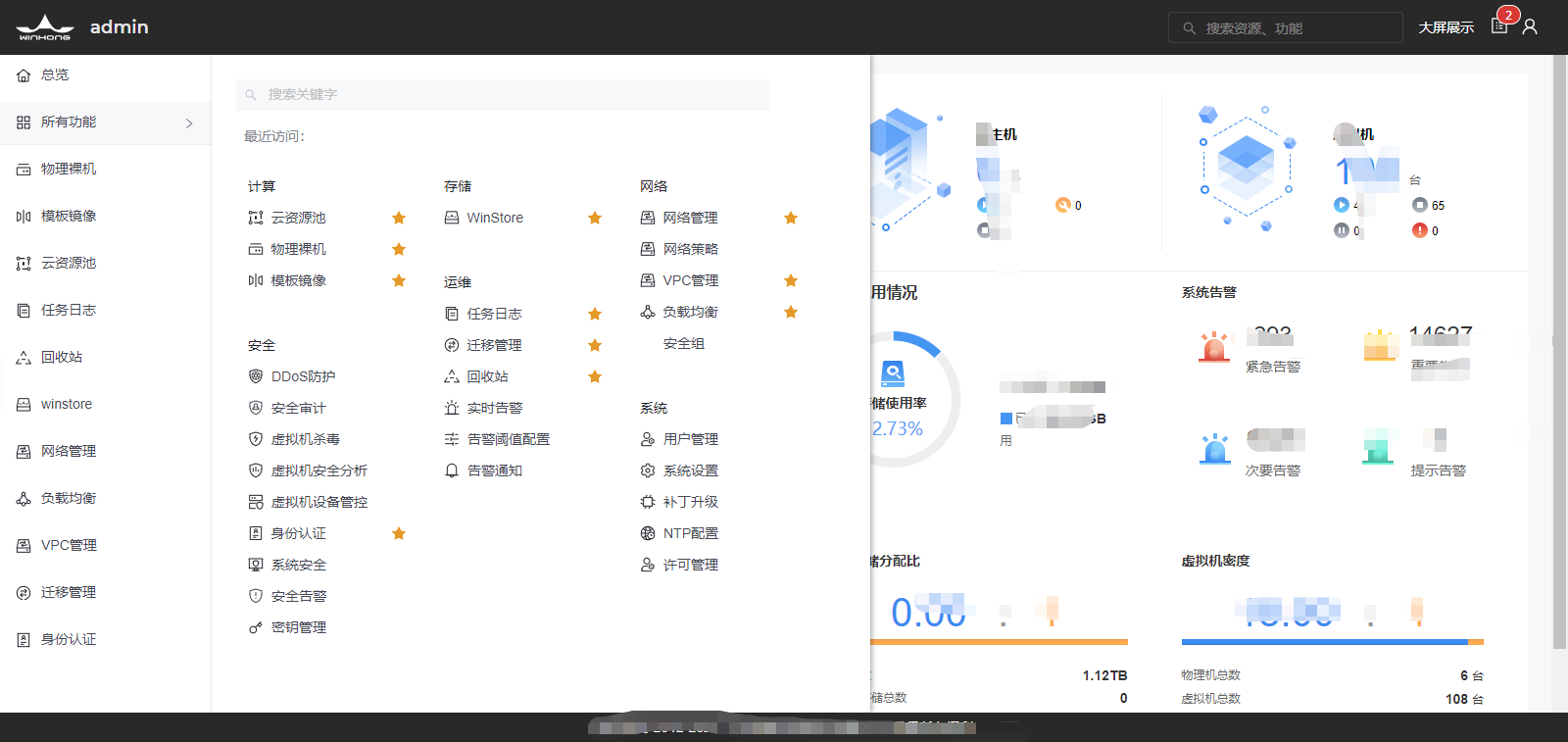The width and height of the screenshot is (1568, 742).
Task: Open 迁移管理 icon in the left sidebar
Action: click(x=24, y=593)
